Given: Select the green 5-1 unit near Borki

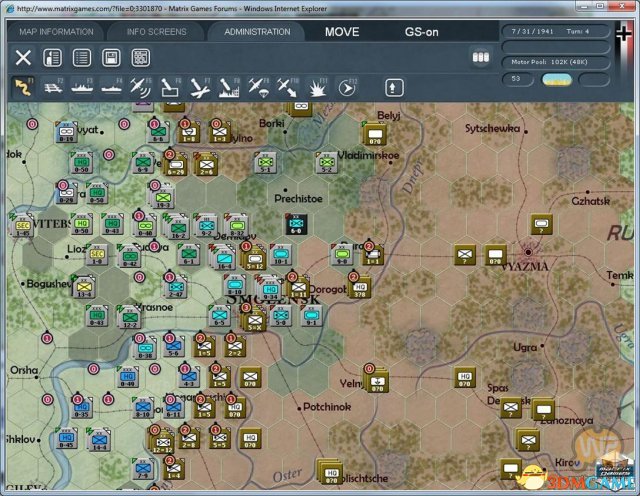Looking at the screenshot, I should [x=265, y=162].
